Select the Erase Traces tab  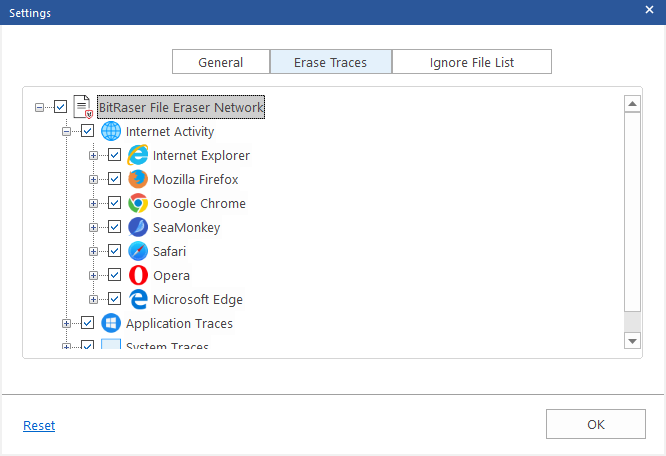(x=330, y=62)
